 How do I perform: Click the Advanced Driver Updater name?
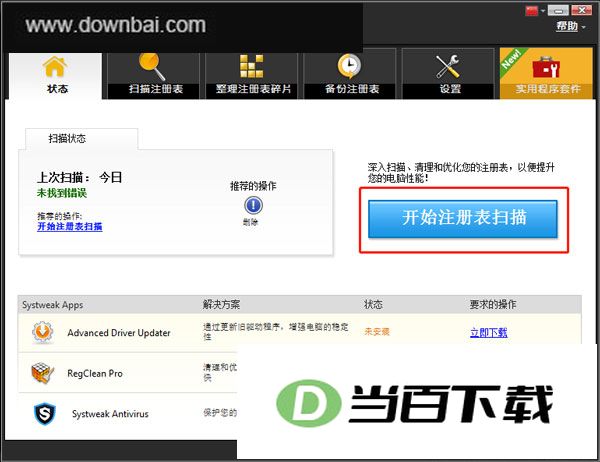tap(119, 333)
